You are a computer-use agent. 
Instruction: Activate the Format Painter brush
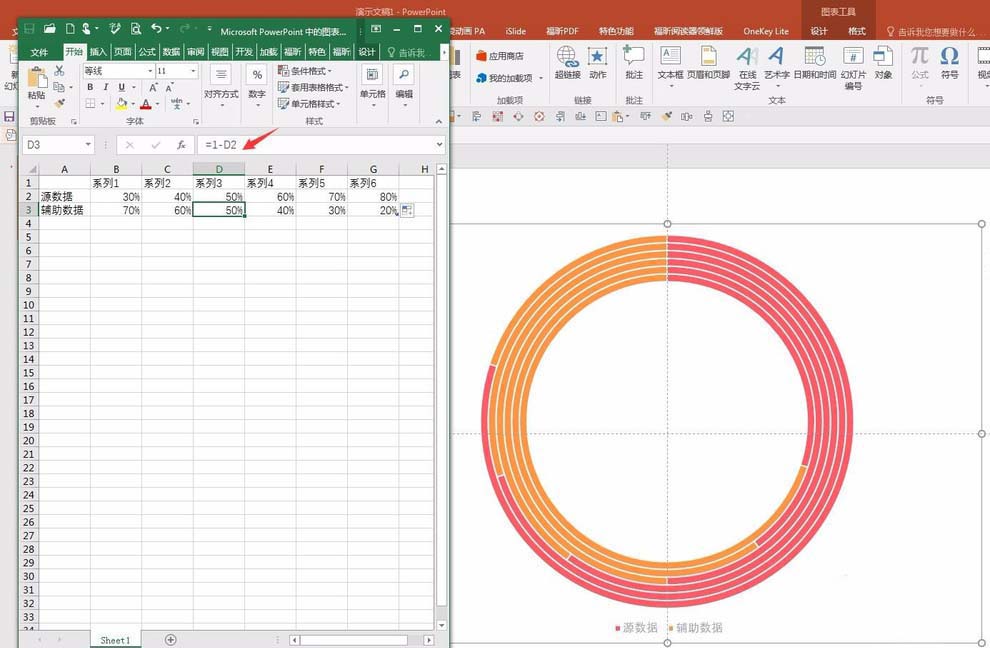(x=59, y=103)
